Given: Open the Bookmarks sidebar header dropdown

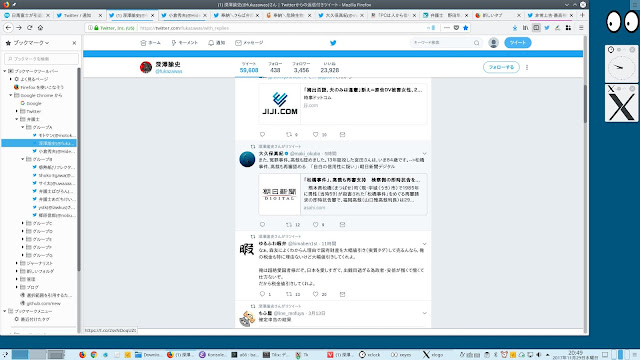Looking at the screenshot, I should (x=31, y=43).
